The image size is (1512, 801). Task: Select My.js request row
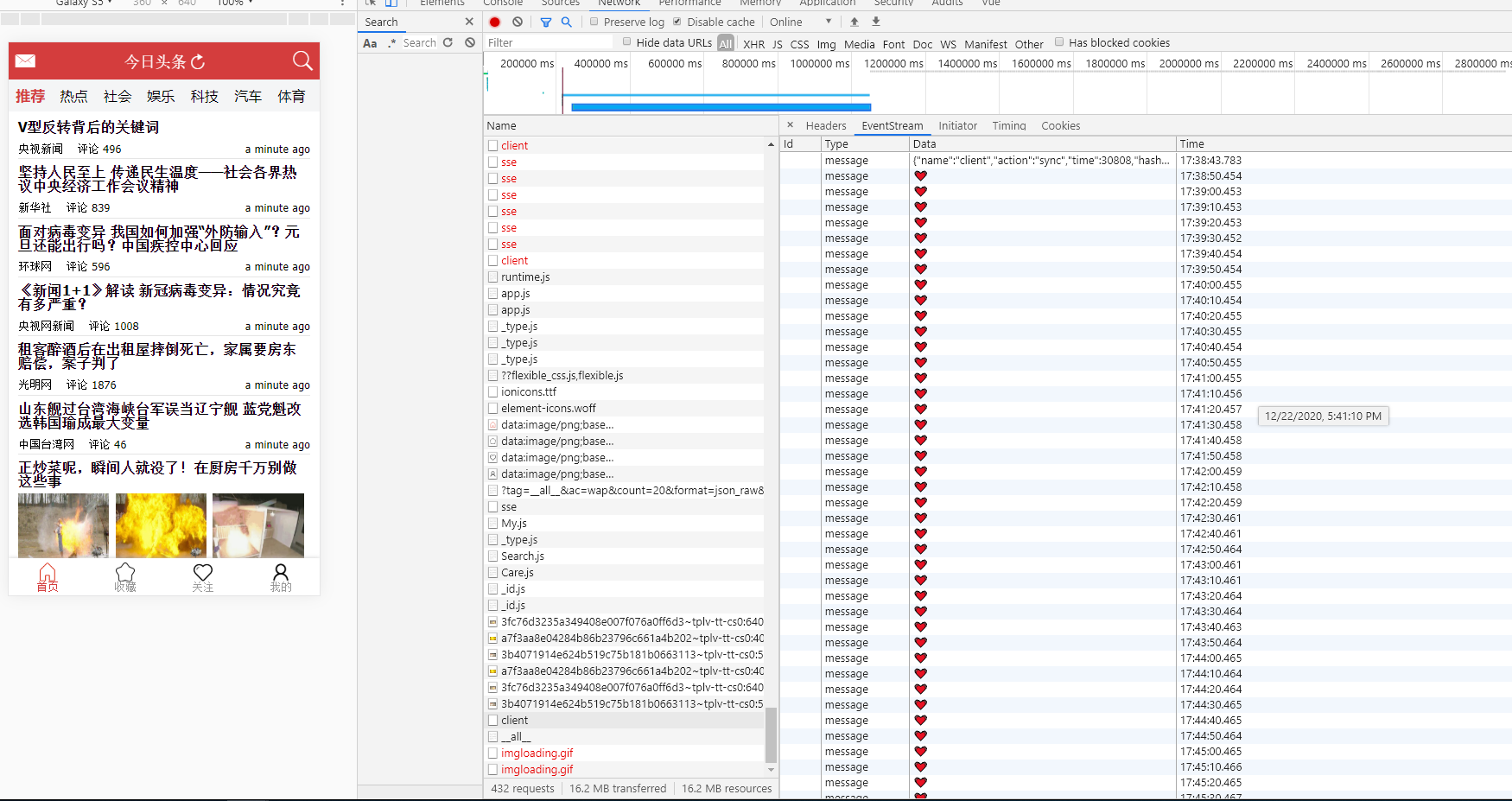(x=626, y=523)
